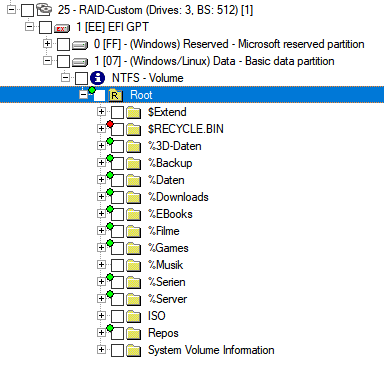
Task: Select the $RECYCLE.BIN label
Action: point(186,129)
